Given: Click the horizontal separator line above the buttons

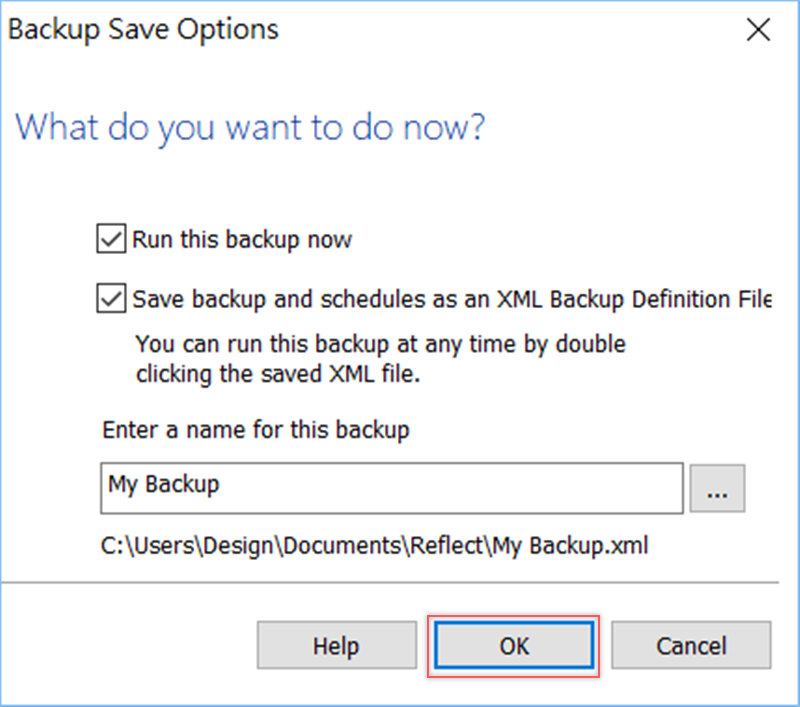Looking at the screenshot, I should pyautogui.click(x=389, y=581).
